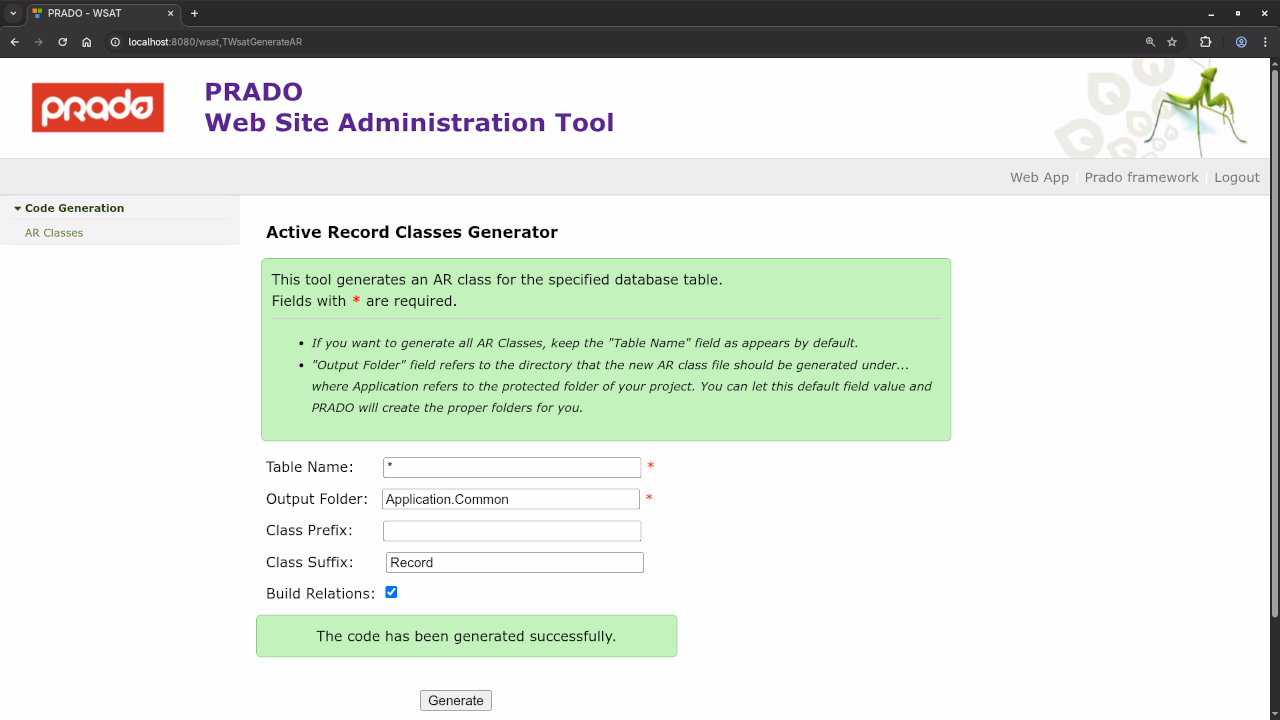The image size is (1280, 720).
Task: Open the browser three-dot menu
Action: point(1265,42)
